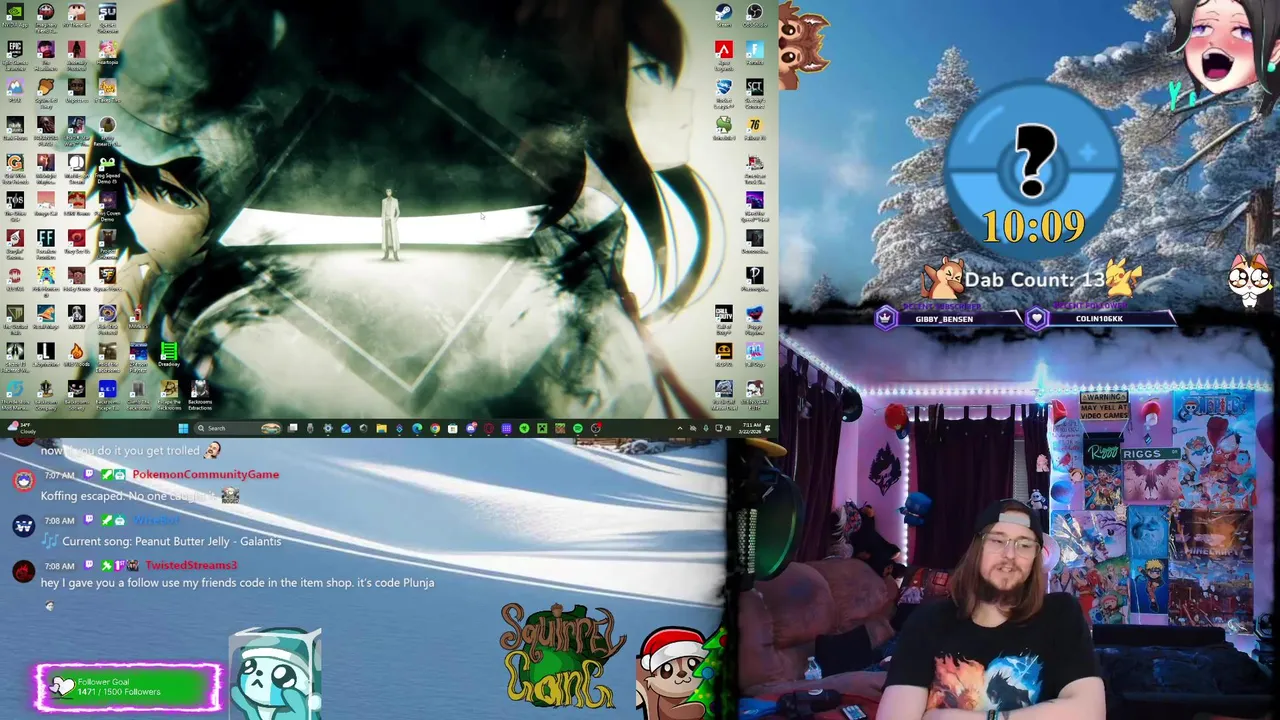Open File Explorer from the taskbar
Screen dimensions: 1280x720
pyautogui.click(x=381, y=428)
